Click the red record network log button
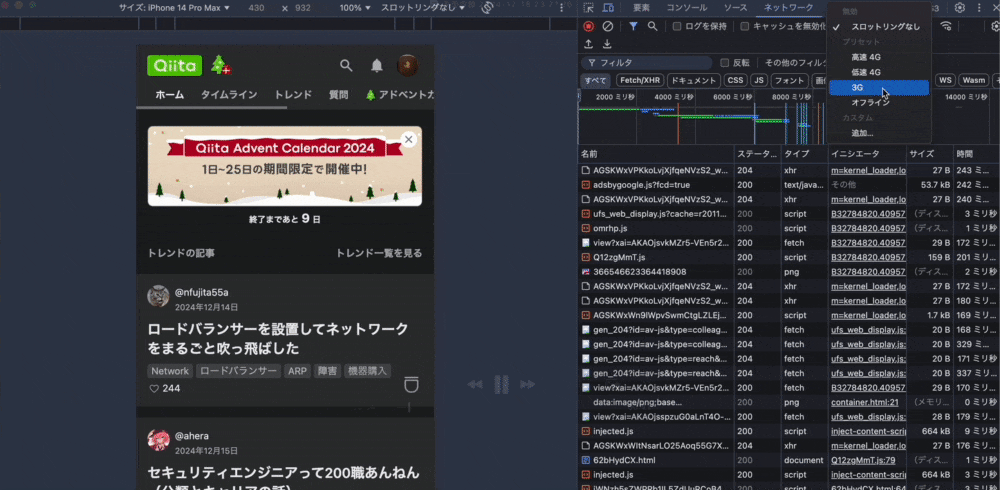 (589, 26)
